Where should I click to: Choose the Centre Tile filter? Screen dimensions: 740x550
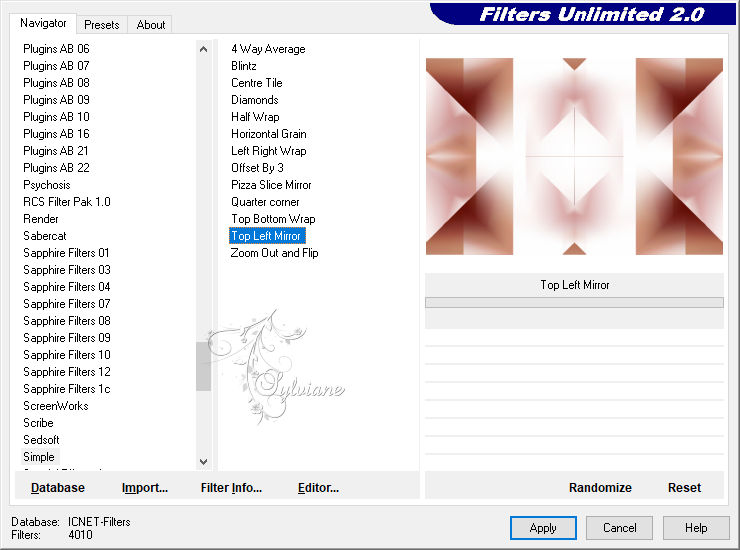tap(257, 83)
